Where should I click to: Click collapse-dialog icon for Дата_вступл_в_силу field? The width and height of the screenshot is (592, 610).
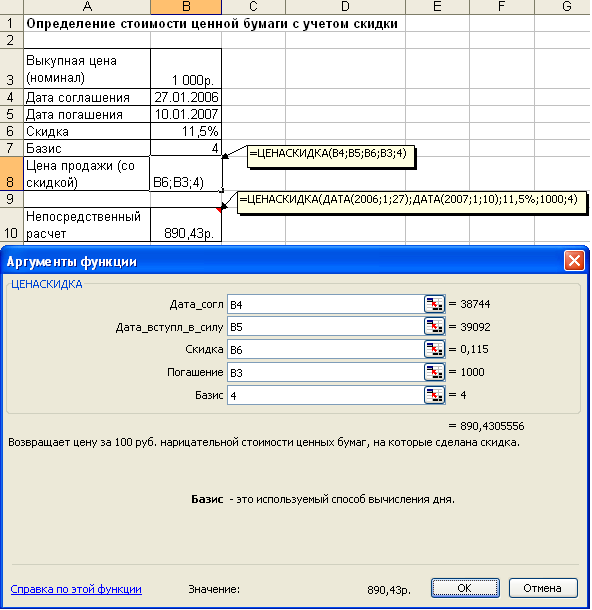pos(434,327)
